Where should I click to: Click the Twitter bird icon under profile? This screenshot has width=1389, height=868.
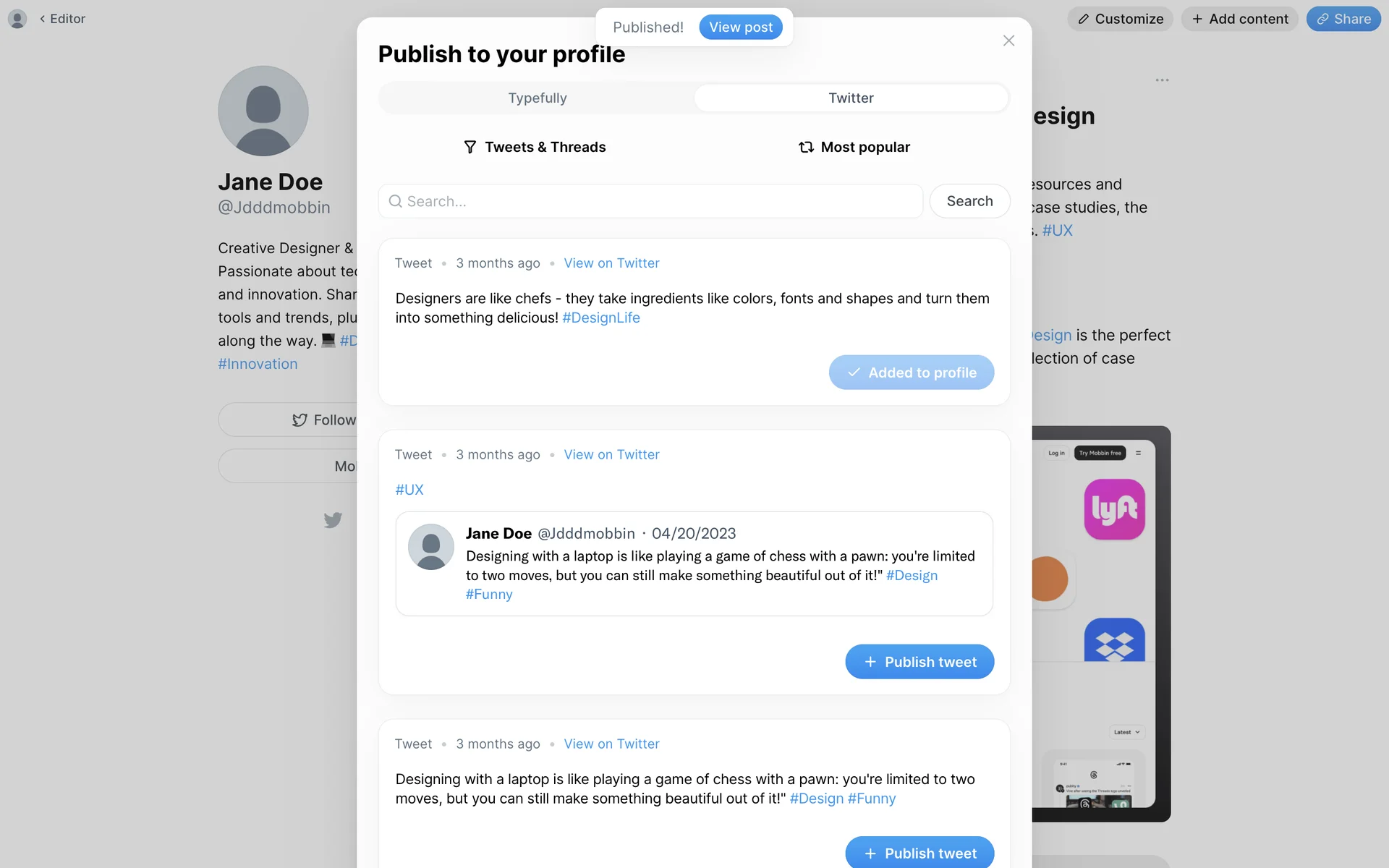pos(333,520)
